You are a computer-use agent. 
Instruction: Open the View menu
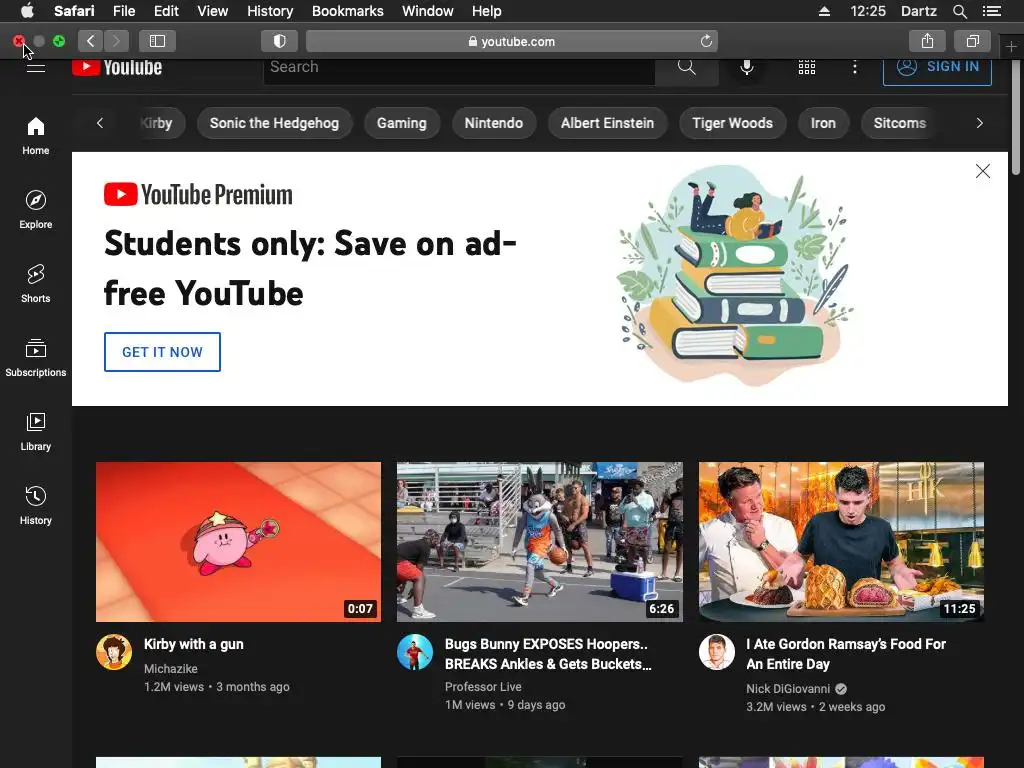(x=213, y=11)
